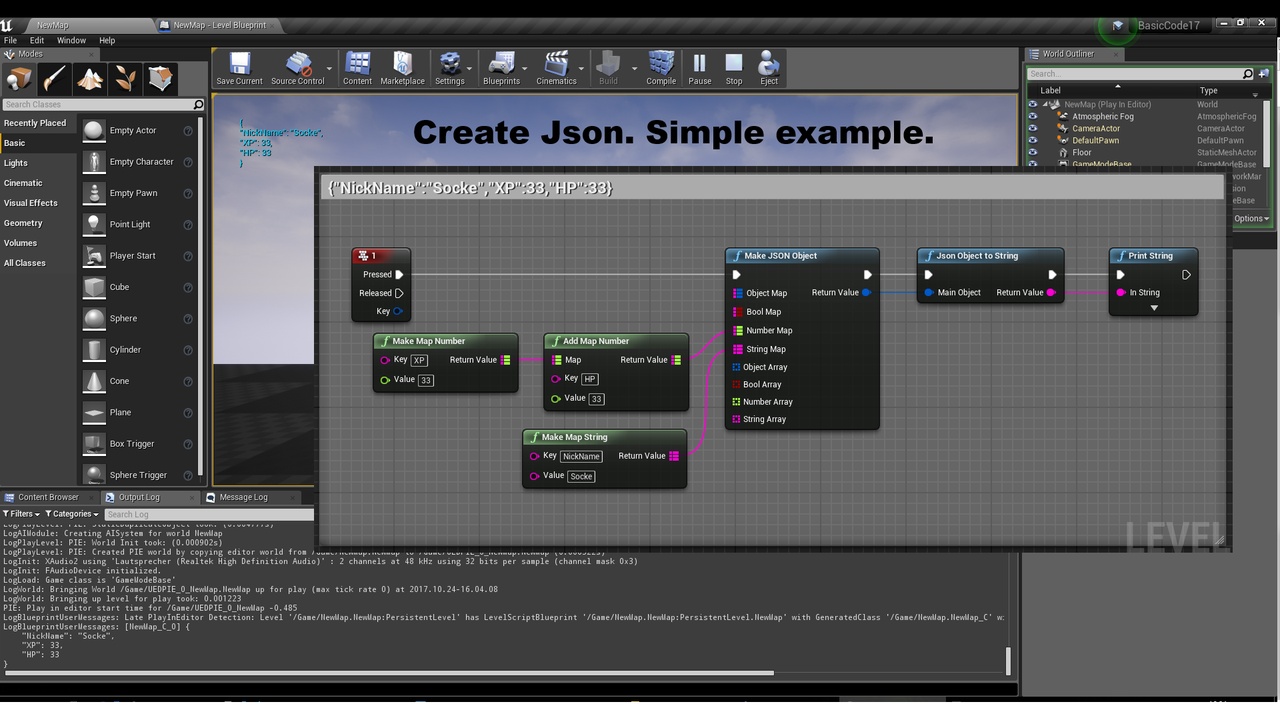Click the Eject toolbar icon
This screenshot has width=1280, height=720.
[x=769, y=67]
